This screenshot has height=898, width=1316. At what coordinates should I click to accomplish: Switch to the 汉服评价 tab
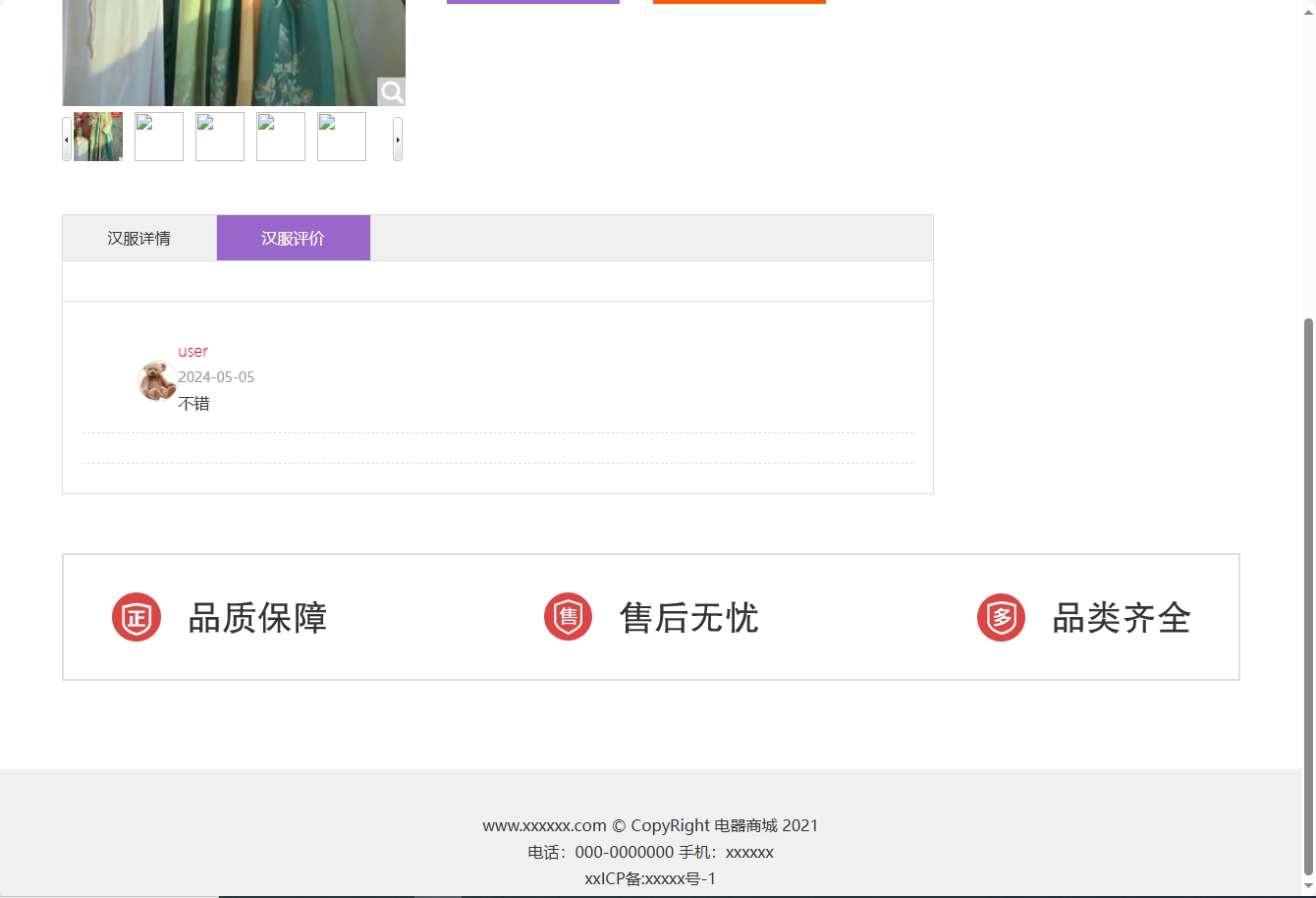(x=293, y=237)
